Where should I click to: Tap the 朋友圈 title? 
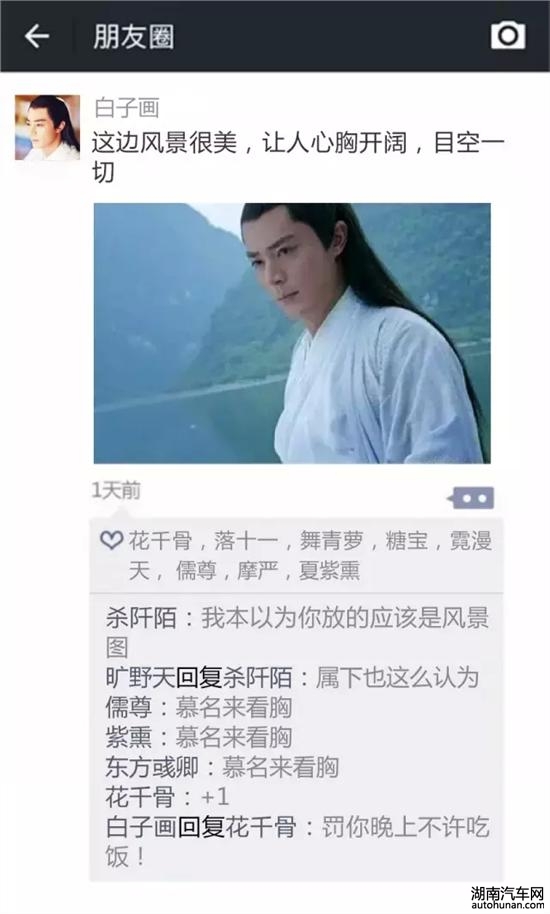133,37
